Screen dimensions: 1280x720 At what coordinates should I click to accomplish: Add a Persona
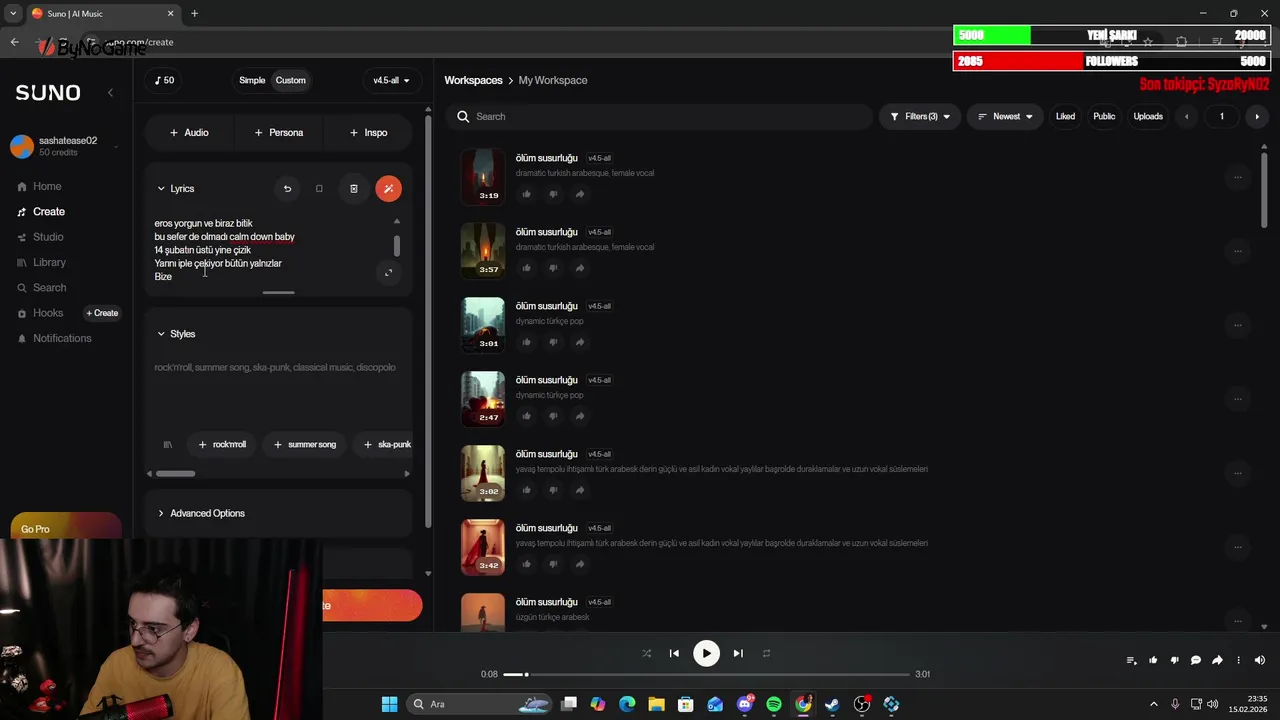tap(278, 132)
